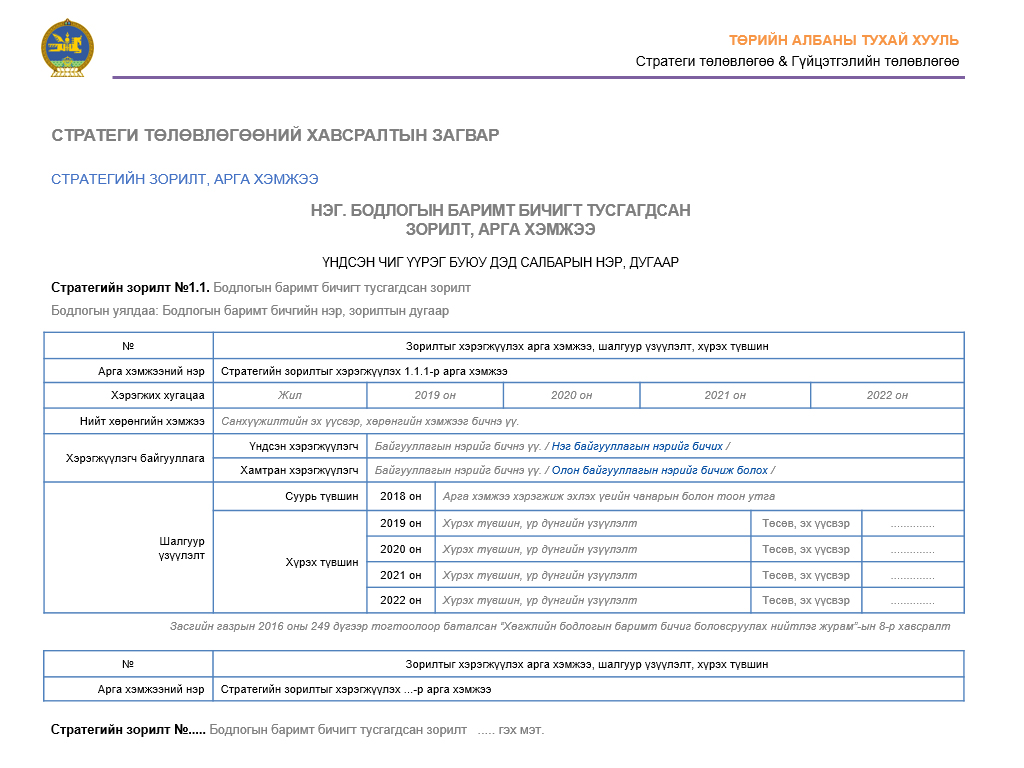The image size is (1024, 768).
Task: Select the Суурь түвшин cell
Action: (x=321, y=496)
